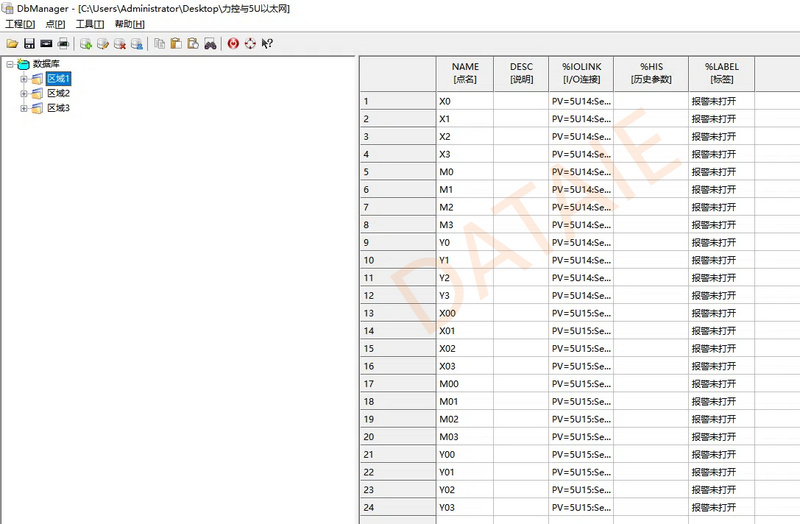Select 区域3 in the tree
Screen dimensions: 800x524
click(x=58, y=108)
